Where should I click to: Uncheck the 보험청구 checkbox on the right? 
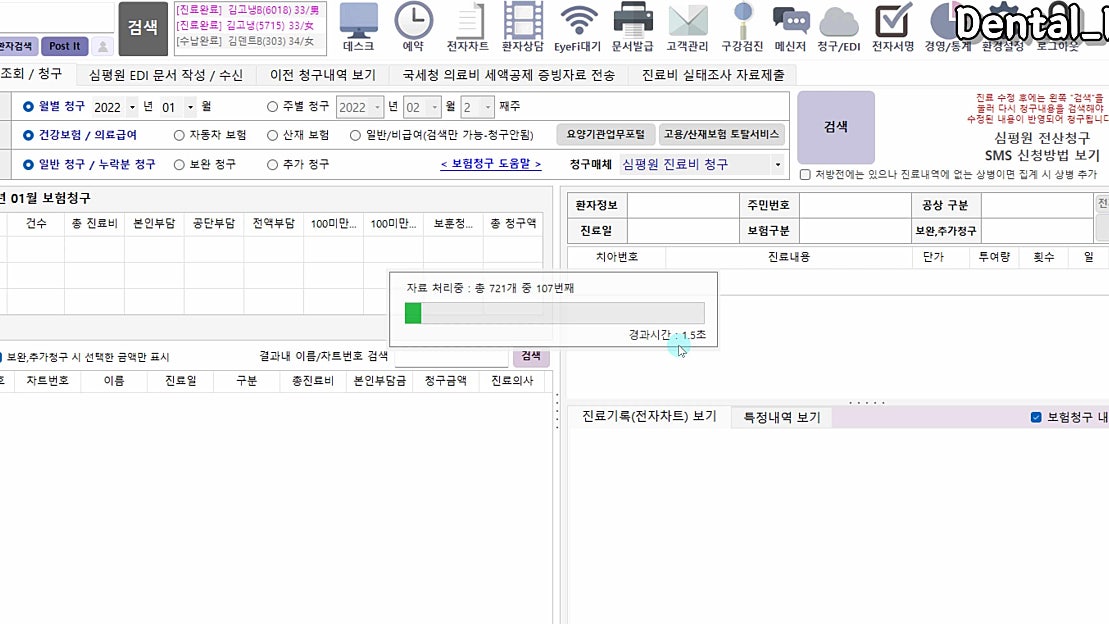coord(1037,416)
